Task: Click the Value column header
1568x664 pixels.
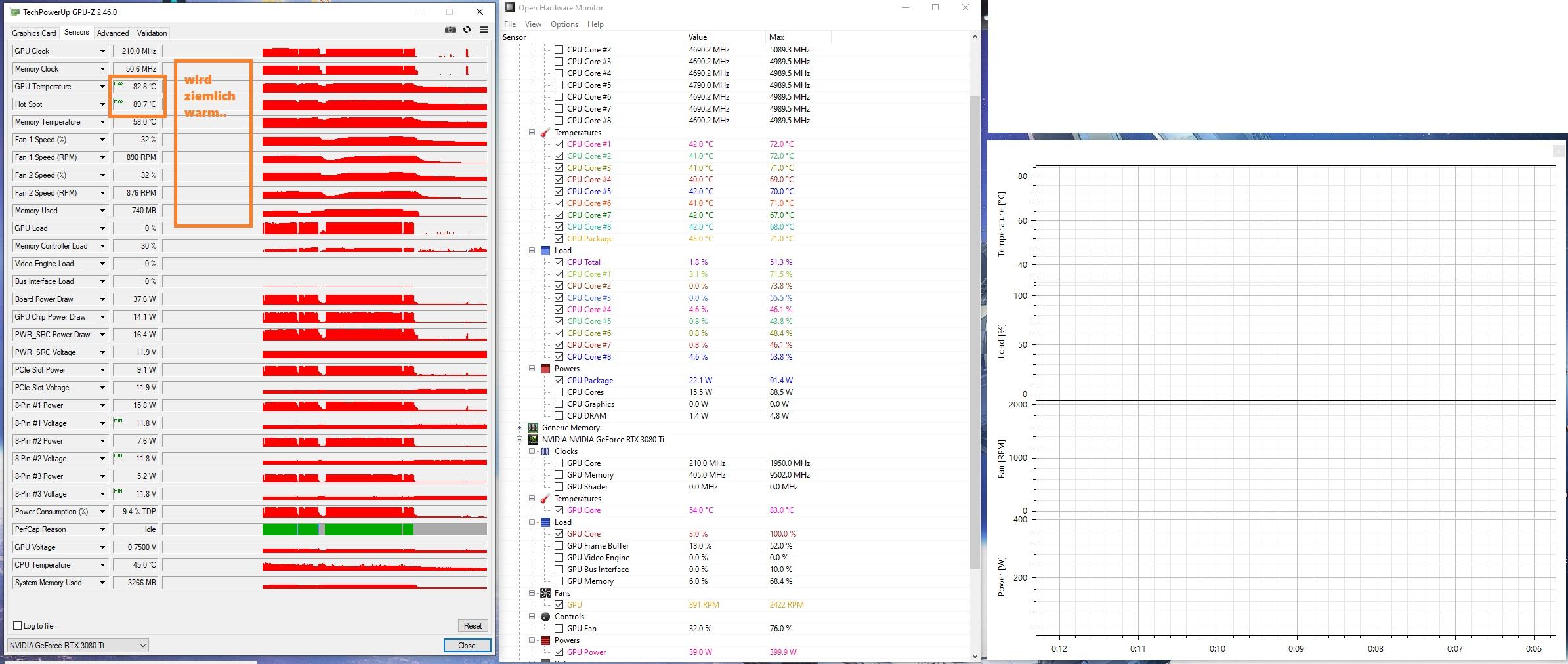Action: tap(725, 37)
